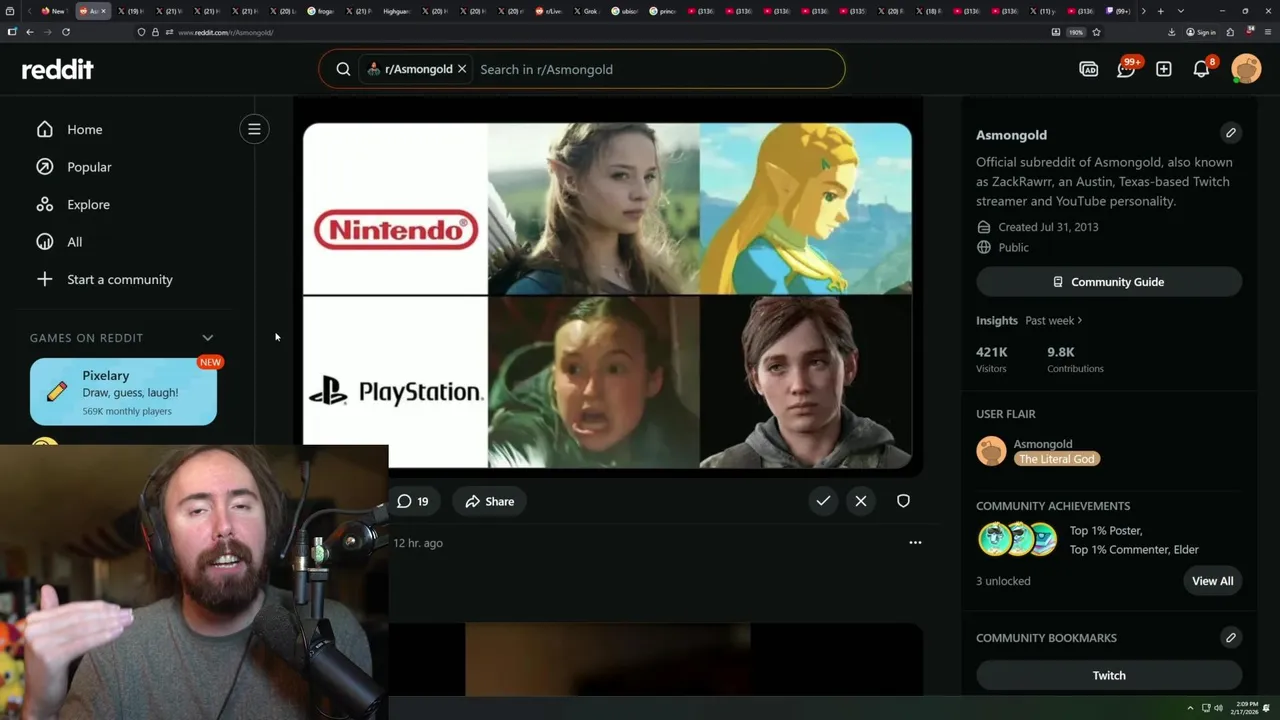
Task: Click the create post plus icon
Action: (1164, 69)
